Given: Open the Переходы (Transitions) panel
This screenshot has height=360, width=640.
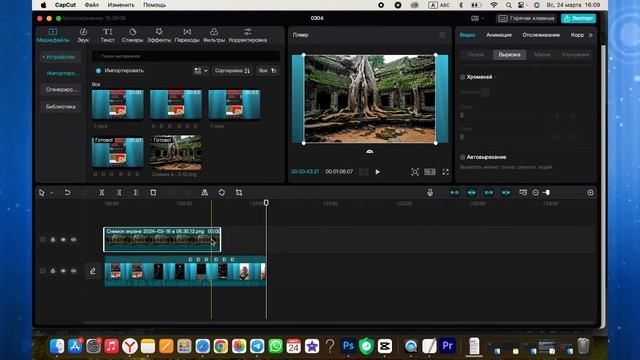Looking at the screenshot, I should click(x=187, y=35).
